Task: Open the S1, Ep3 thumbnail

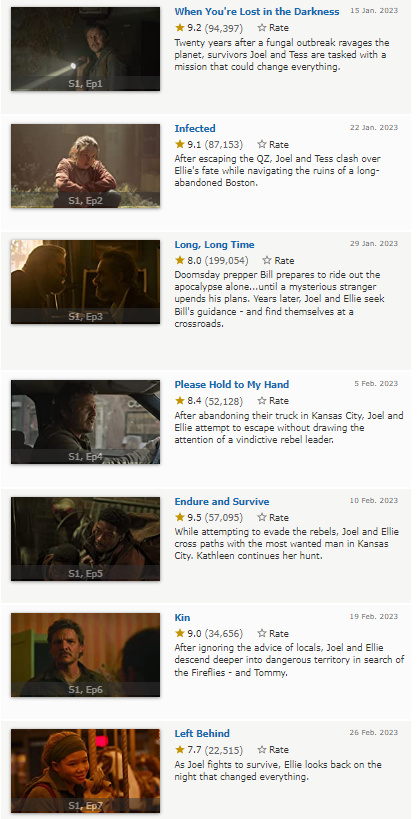Action: [x=86, y=282]
